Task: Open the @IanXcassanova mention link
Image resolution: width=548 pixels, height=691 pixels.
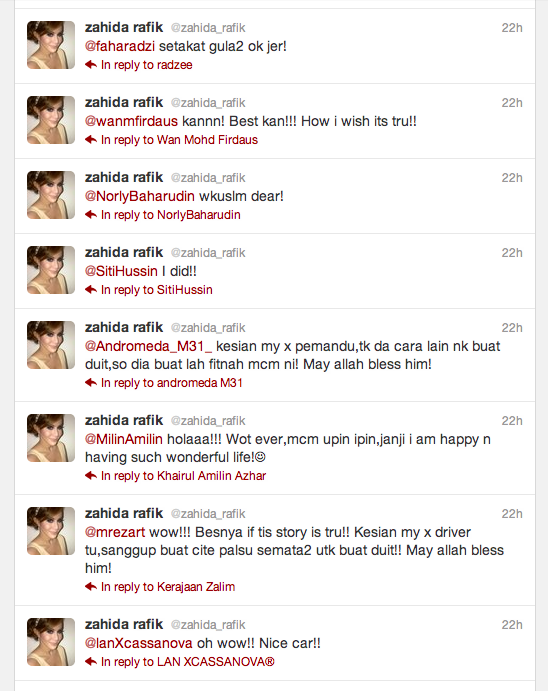Action: [x=139, y=643]
